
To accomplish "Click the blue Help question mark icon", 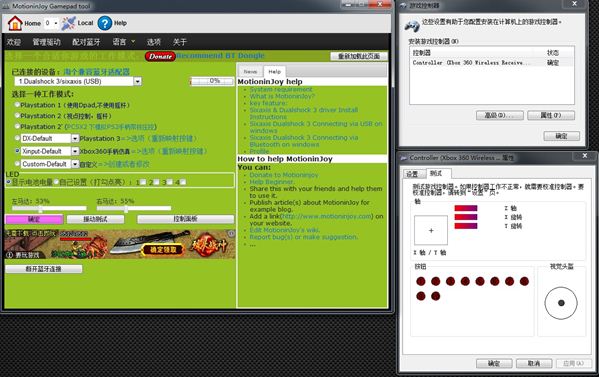I will [105, 23].
